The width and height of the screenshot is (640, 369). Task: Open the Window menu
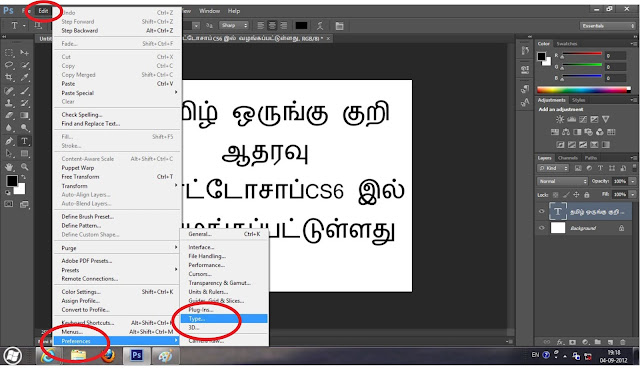pos(209,11)
